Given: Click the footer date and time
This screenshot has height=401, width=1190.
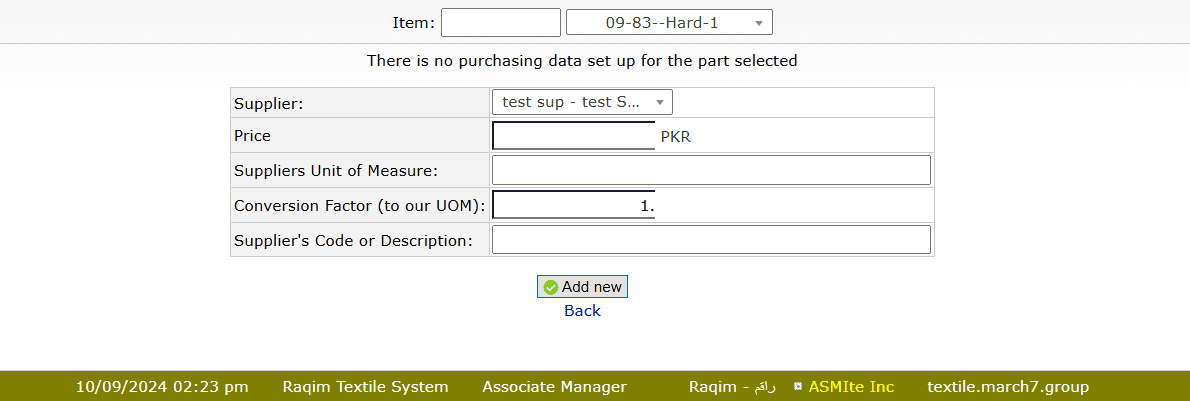Looking at the screenshot, I should pyautogui.click(x=162, y=387).
